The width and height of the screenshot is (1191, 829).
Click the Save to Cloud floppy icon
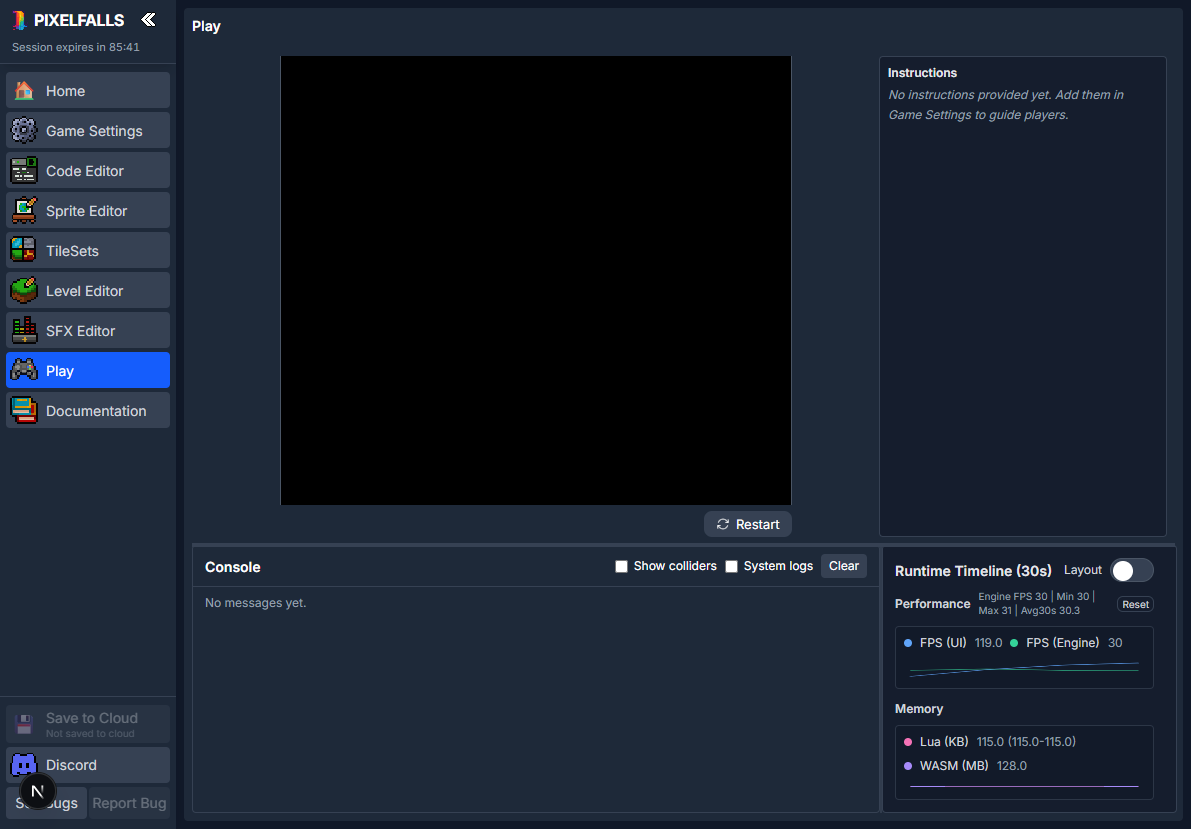tap(24, 724)
